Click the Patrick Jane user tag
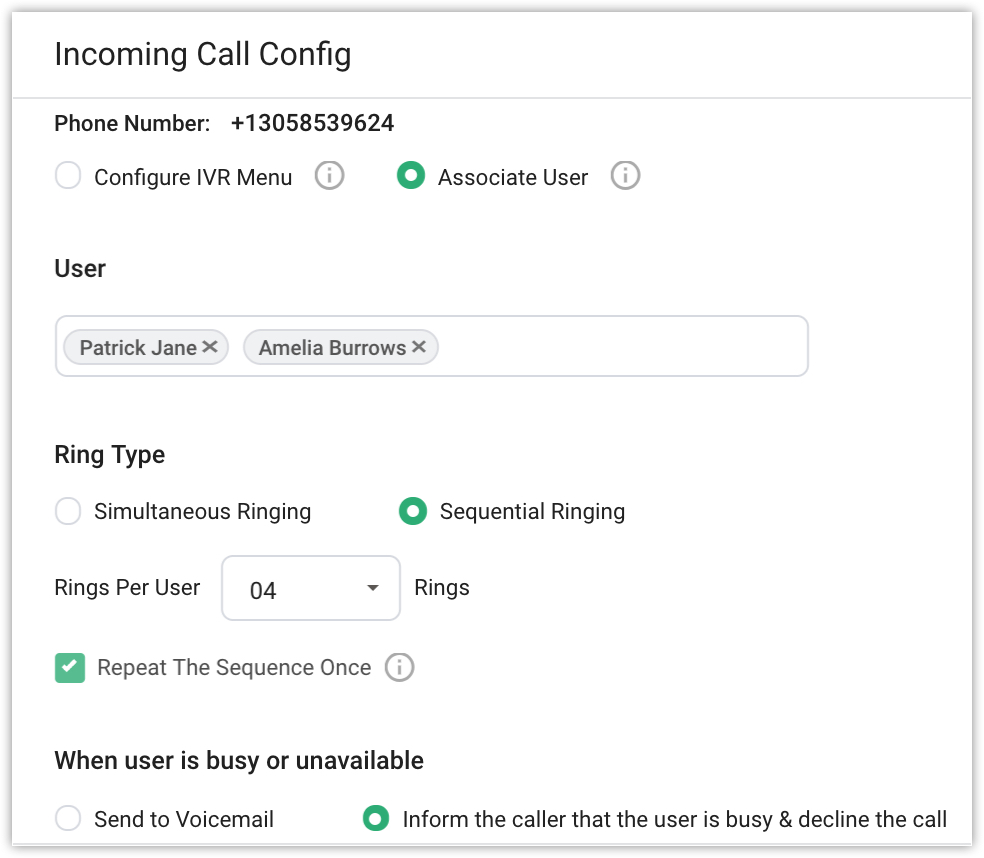Screen dimensions: 984x858 point(137,348)
